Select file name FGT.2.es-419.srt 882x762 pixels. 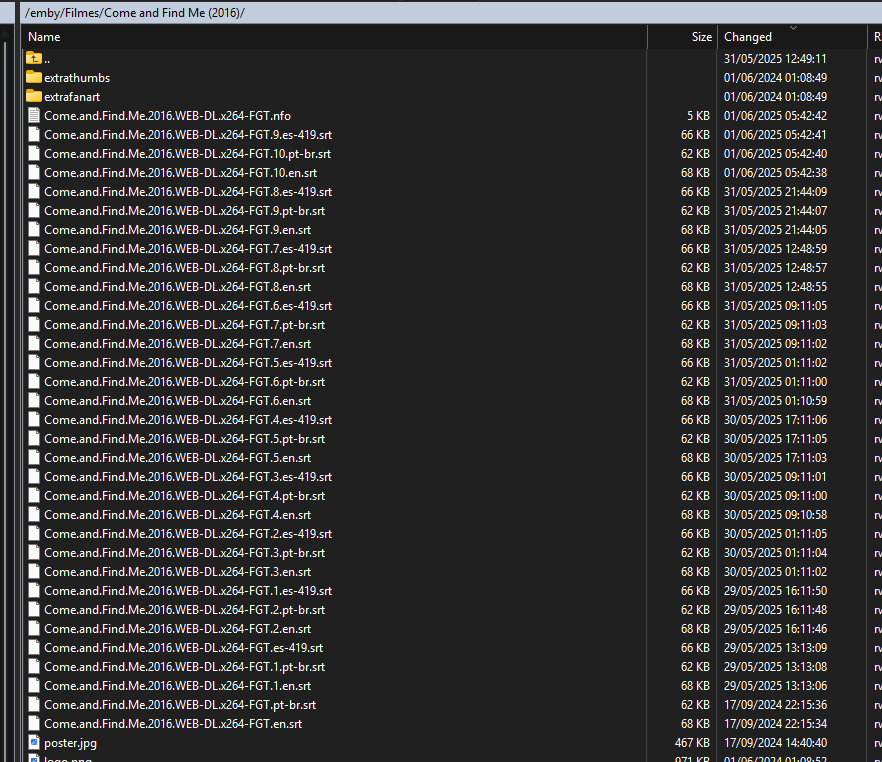[x=188, y=534]
